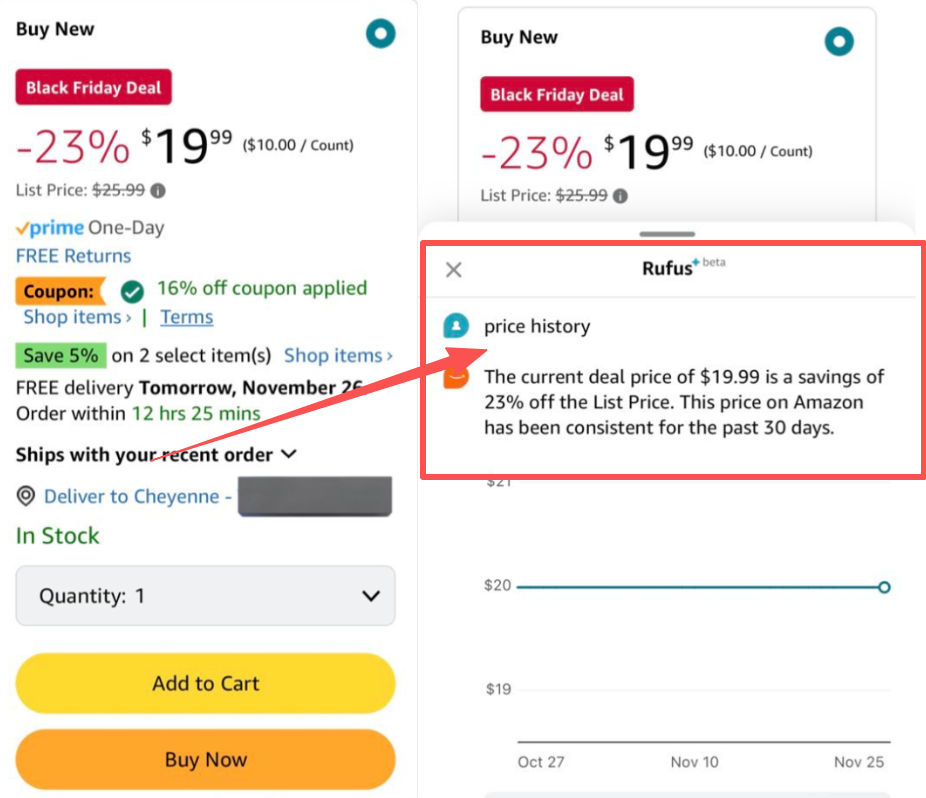Click the Nov 25 price point on chart
The image size is (926, 798).
(x=884, y=587)
